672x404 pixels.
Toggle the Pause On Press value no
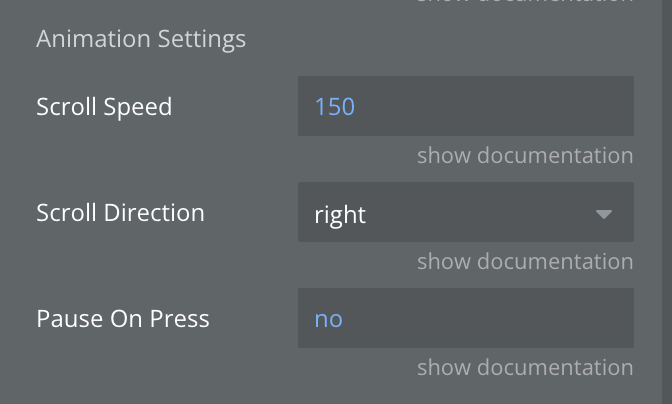(x=465, y=318)
